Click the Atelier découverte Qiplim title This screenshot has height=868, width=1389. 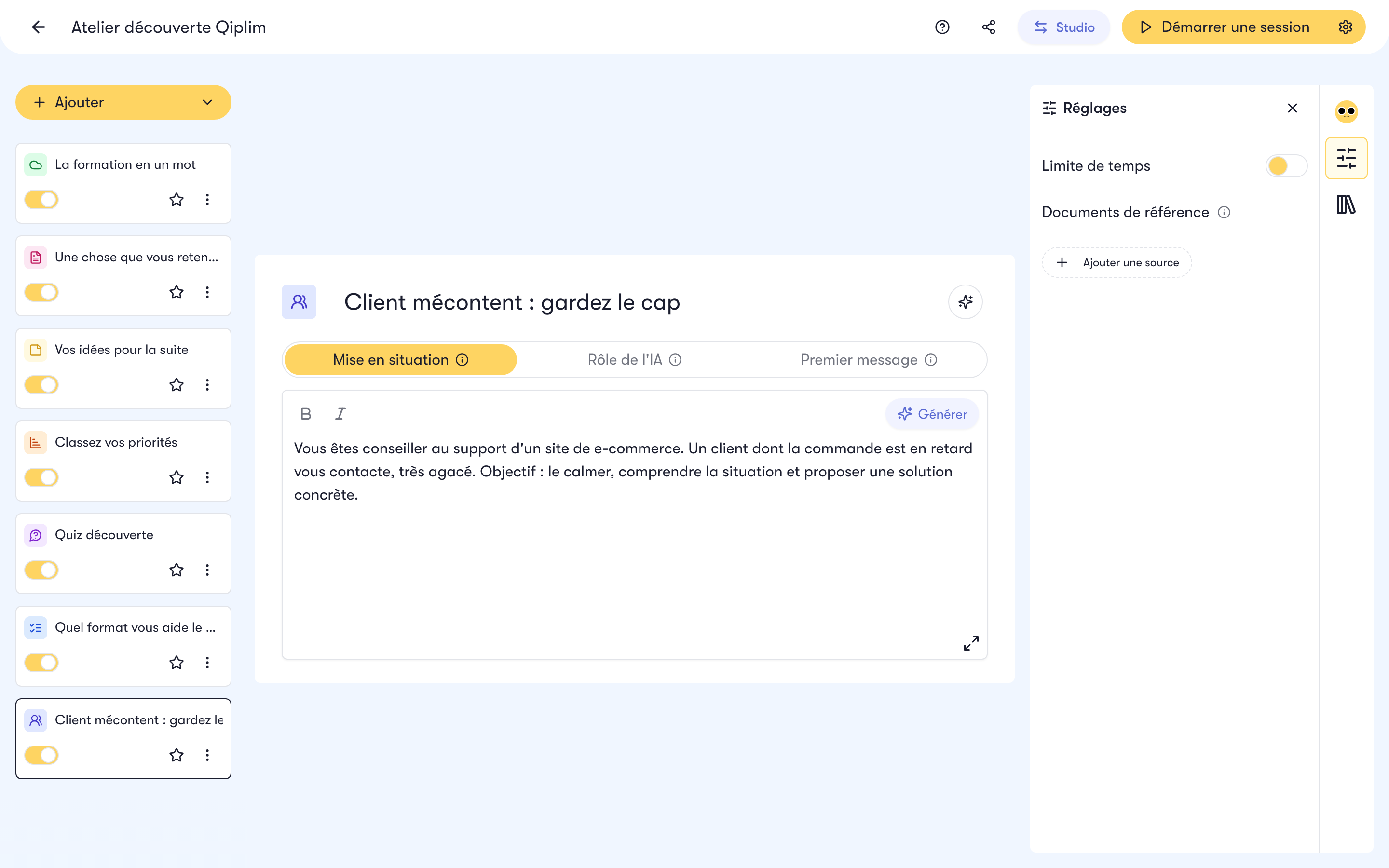pos(168,27)
